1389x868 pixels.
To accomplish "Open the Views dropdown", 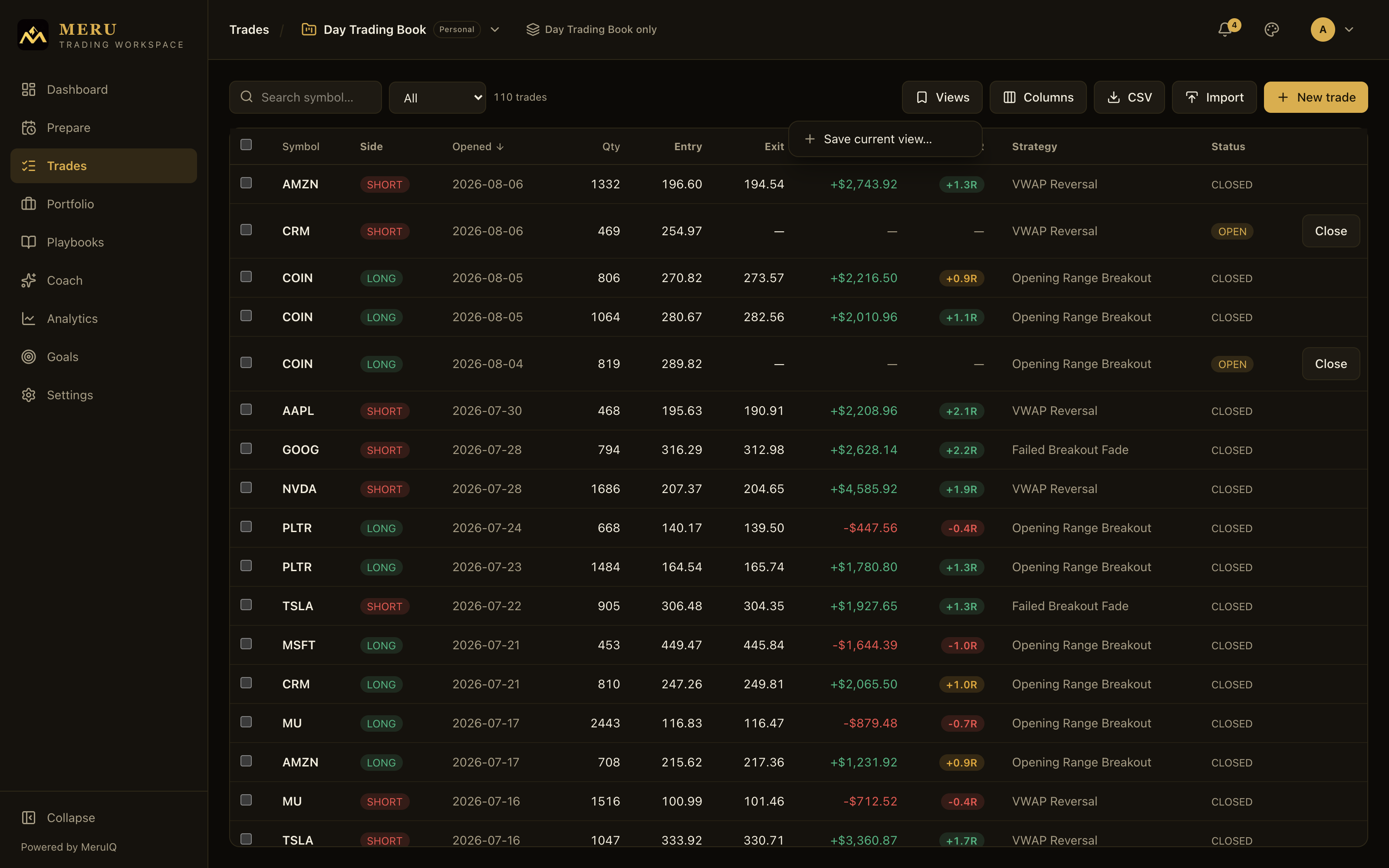I will pos(942,98).
